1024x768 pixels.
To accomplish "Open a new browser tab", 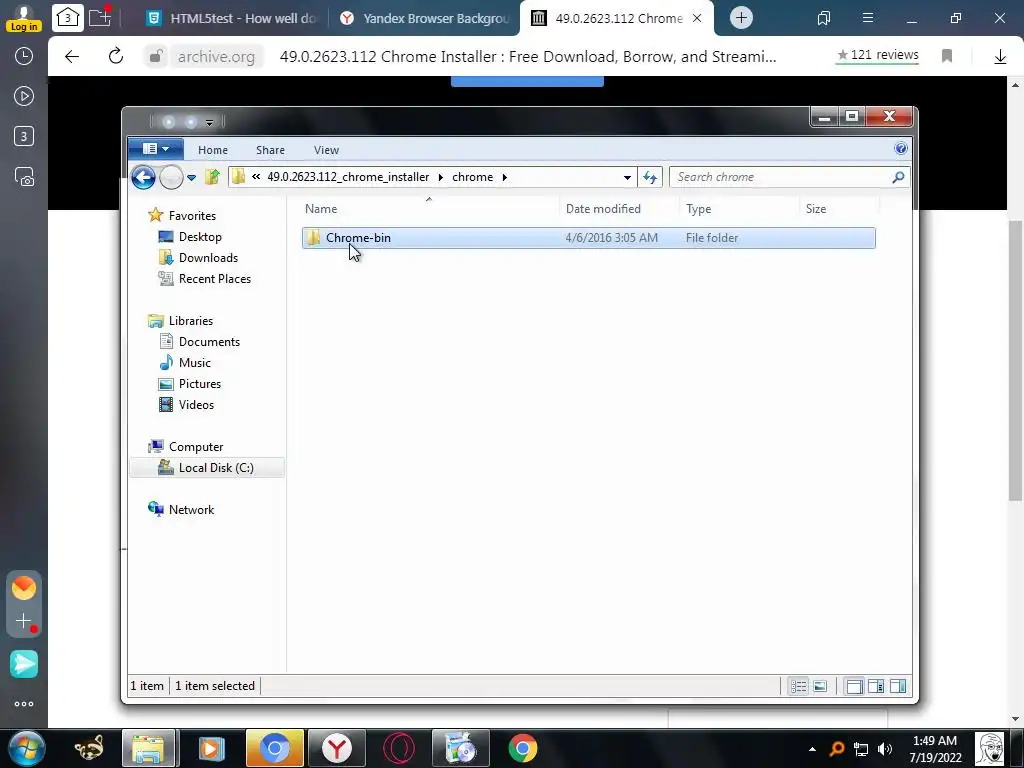I will point(741,18).
